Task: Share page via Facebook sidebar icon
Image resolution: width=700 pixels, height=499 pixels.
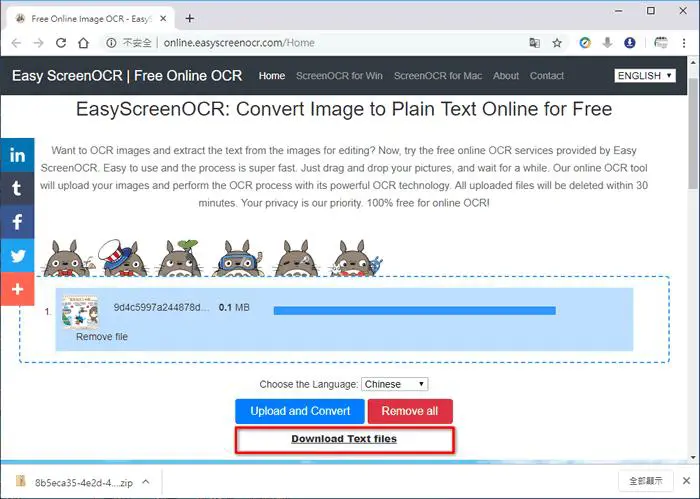Action: (x=17, y=222)
